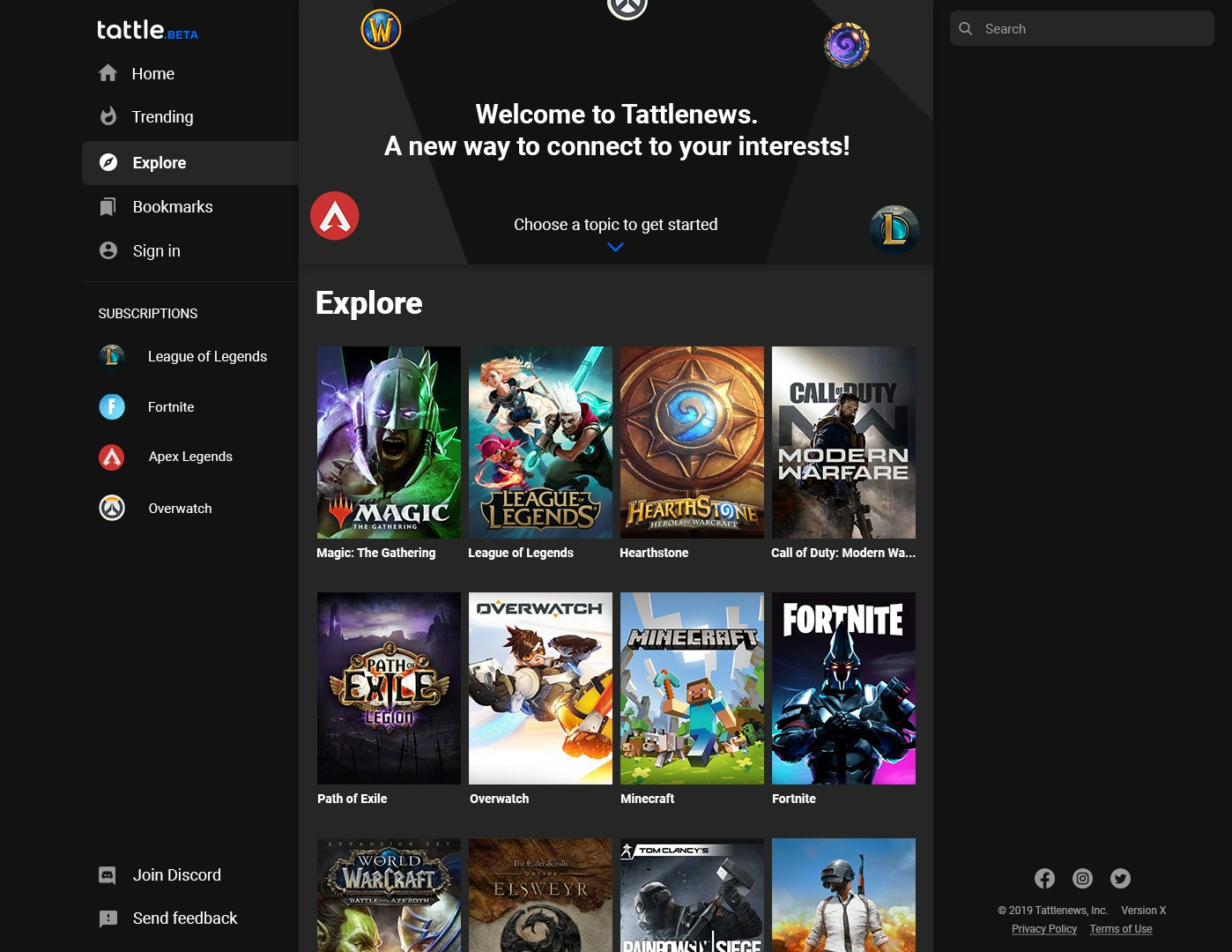
Task: Open the Apex Legends subscription label
Action: pyautogui.click(x=190, y=457)
